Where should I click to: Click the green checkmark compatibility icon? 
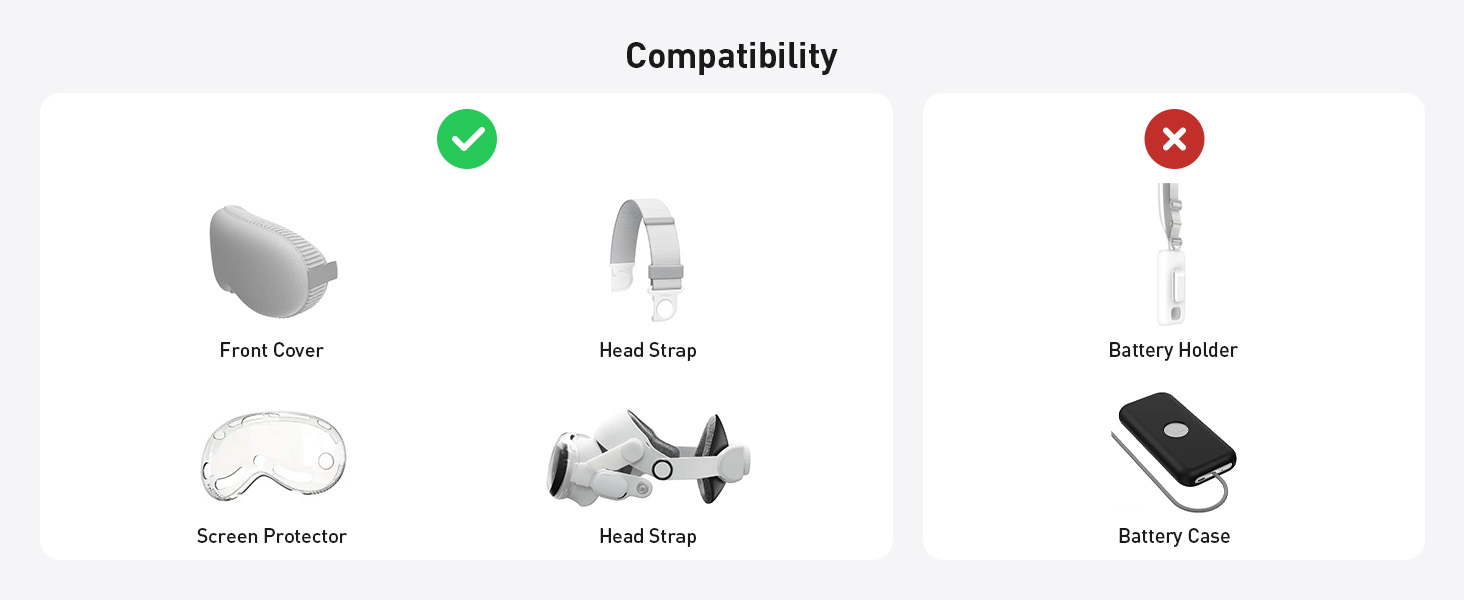[x=467, y=139]
